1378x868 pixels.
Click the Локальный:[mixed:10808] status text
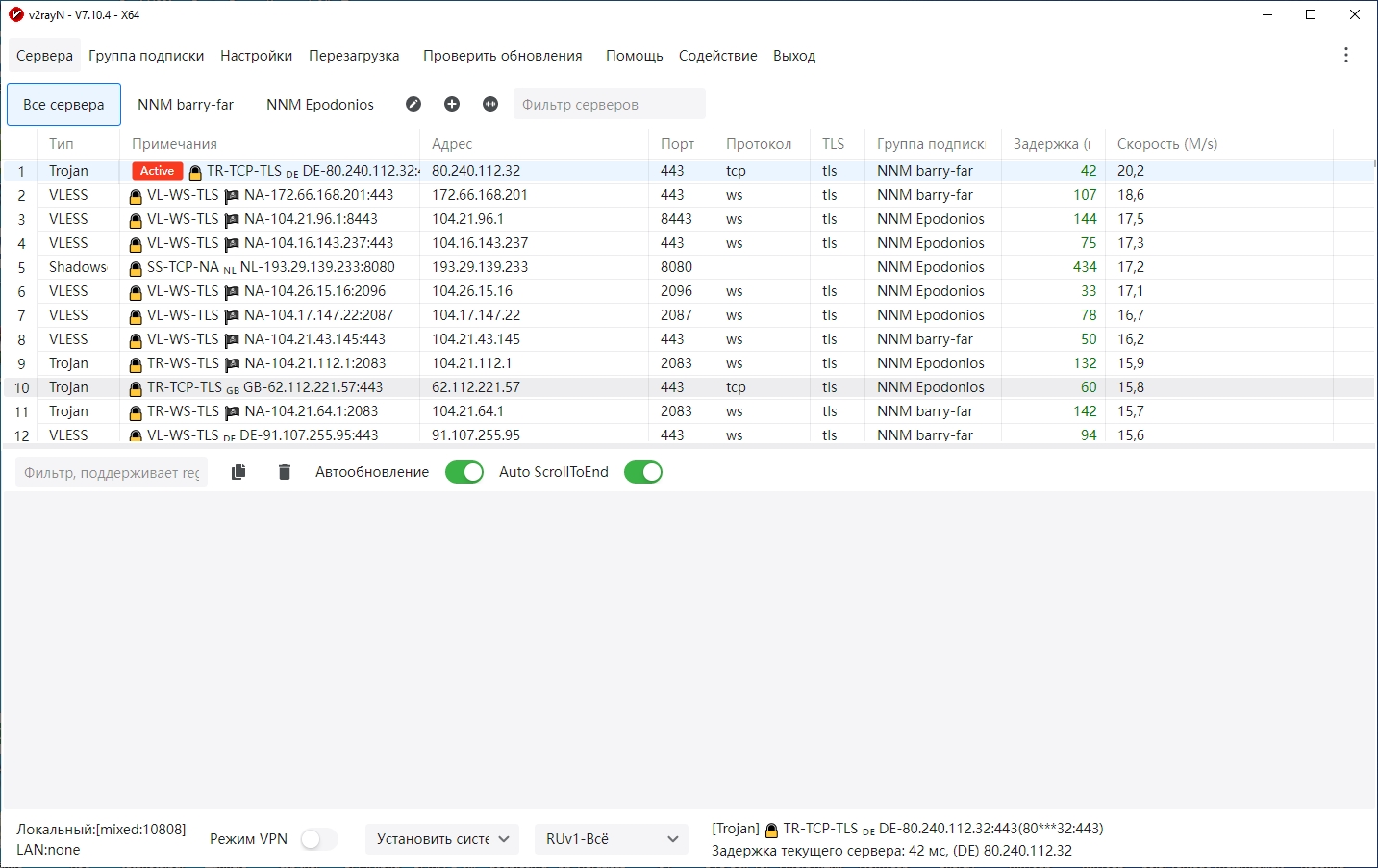coord(101,829)
